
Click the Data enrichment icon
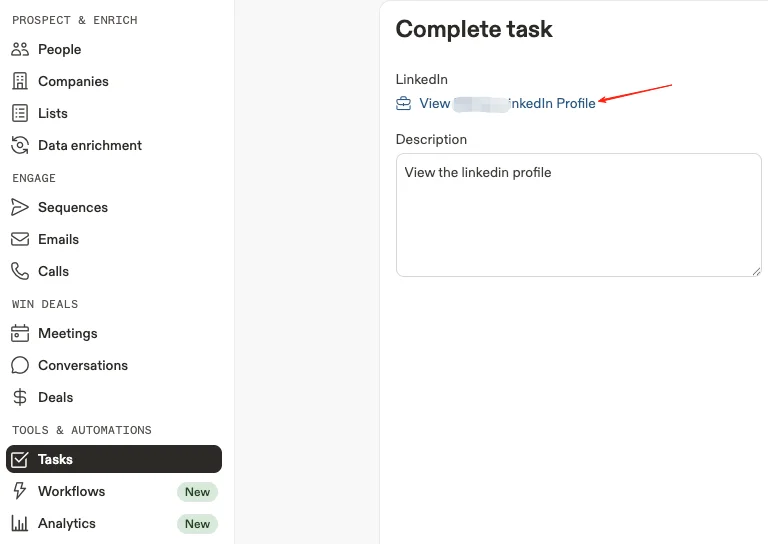pos(20,145)
